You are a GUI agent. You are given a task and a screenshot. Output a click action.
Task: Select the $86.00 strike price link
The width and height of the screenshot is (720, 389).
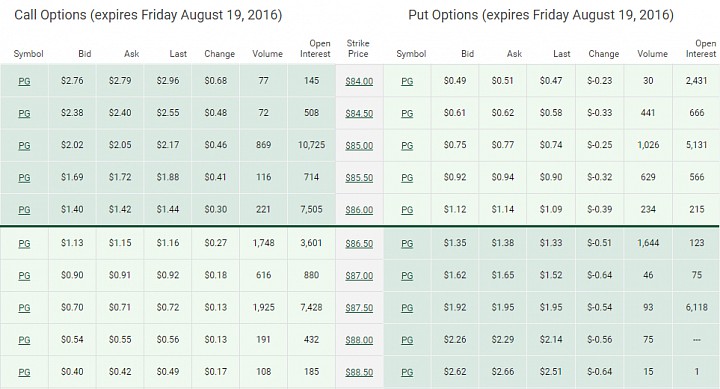[x=359, y=210]
